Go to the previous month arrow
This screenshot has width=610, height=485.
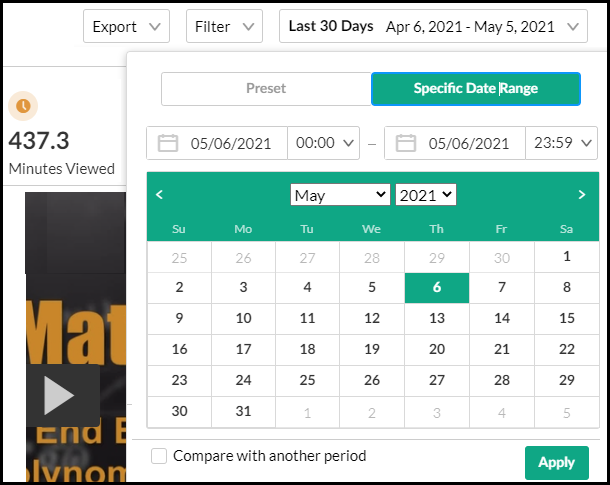160,195
